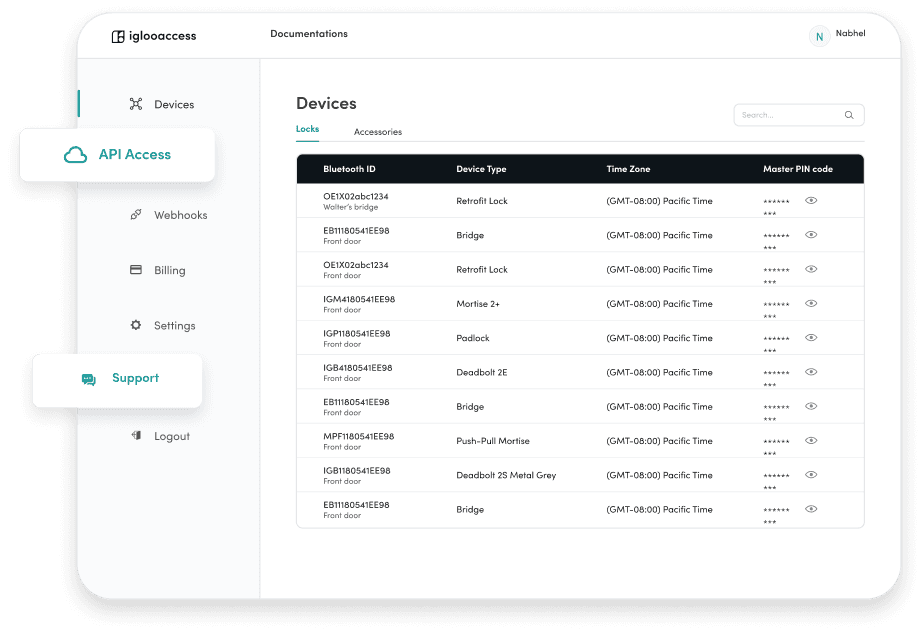Show PIN code for the Mortise 2+ device
Image resolution: width=921 pixels, height=630 pixels.
click(811, 303)
